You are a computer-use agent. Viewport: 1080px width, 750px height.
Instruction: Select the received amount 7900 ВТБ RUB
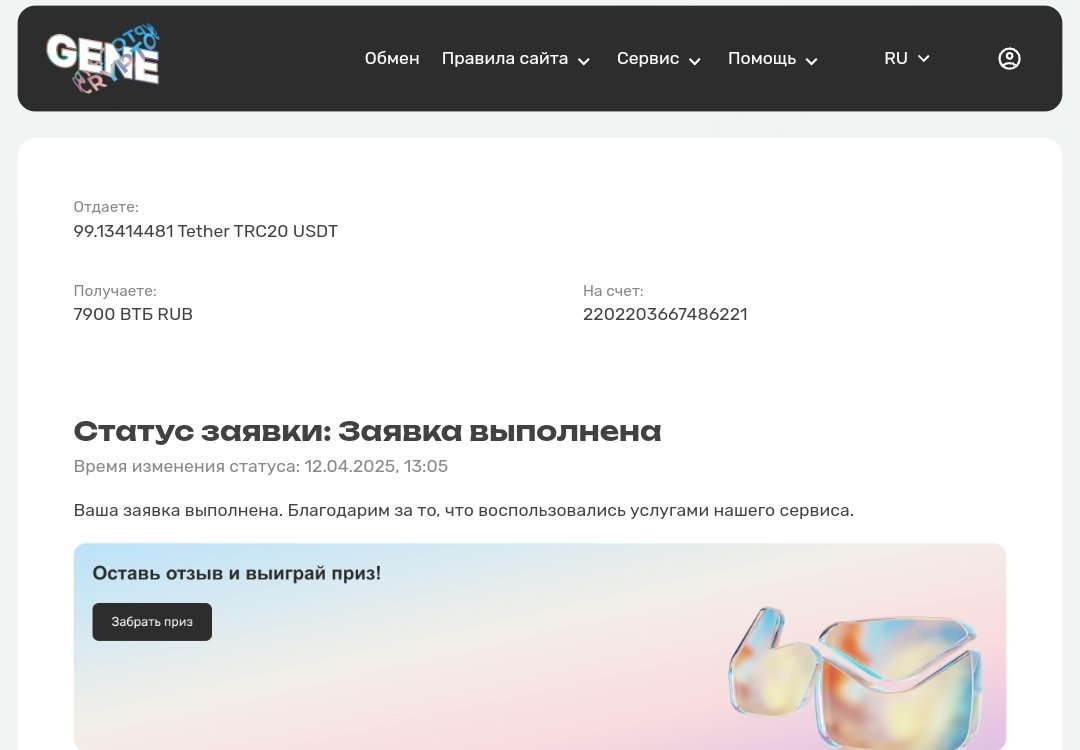(133, 314)
